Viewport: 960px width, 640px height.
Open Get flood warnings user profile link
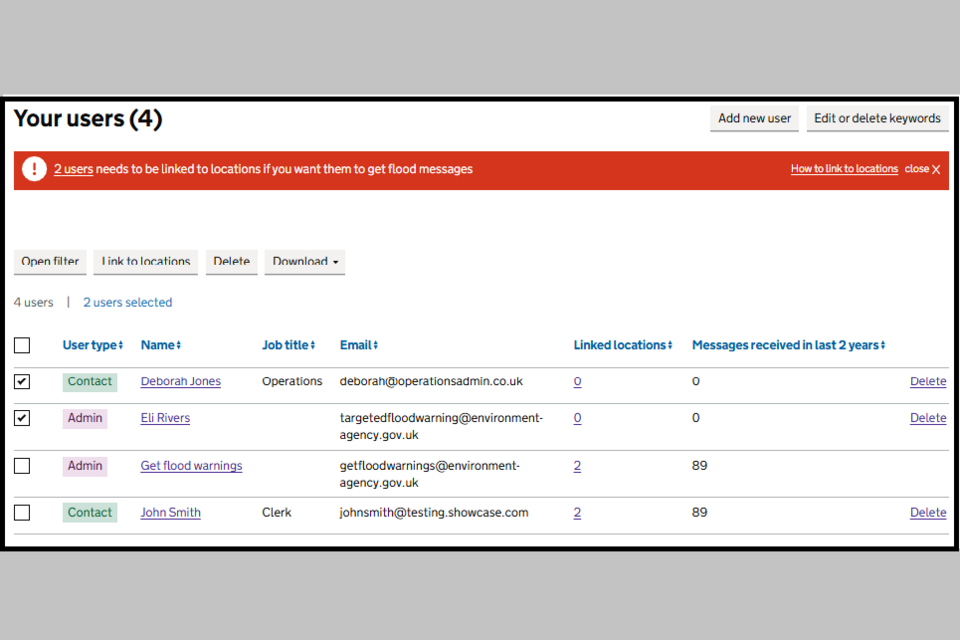coord(191,466)
